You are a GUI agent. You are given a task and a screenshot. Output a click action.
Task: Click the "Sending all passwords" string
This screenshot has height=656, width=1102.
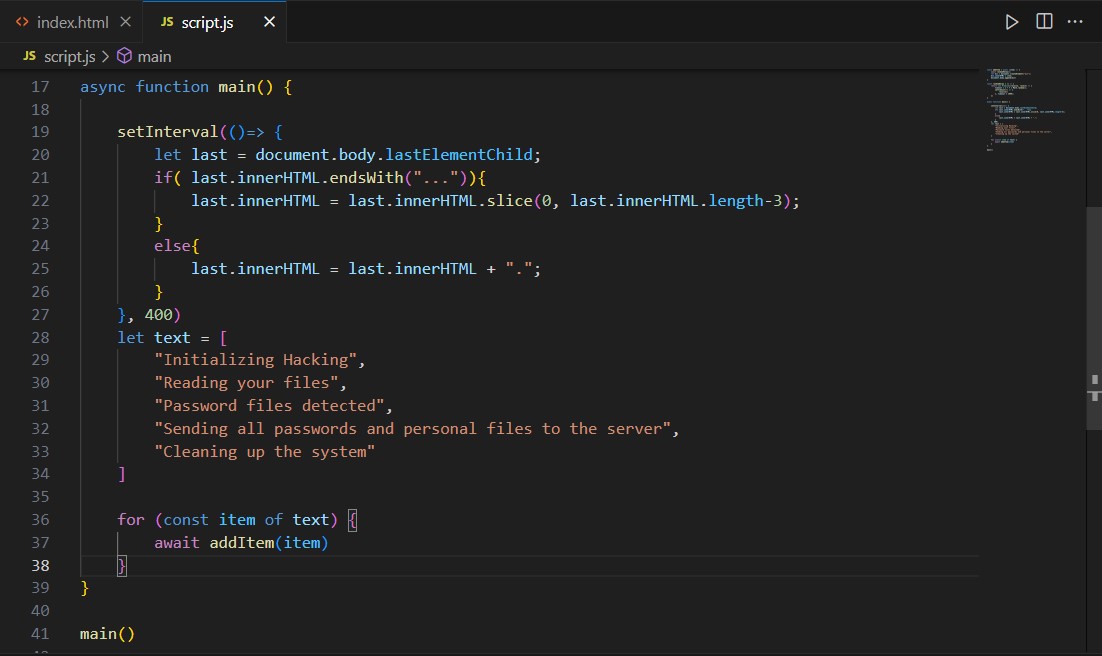click(x=413, y=429)
